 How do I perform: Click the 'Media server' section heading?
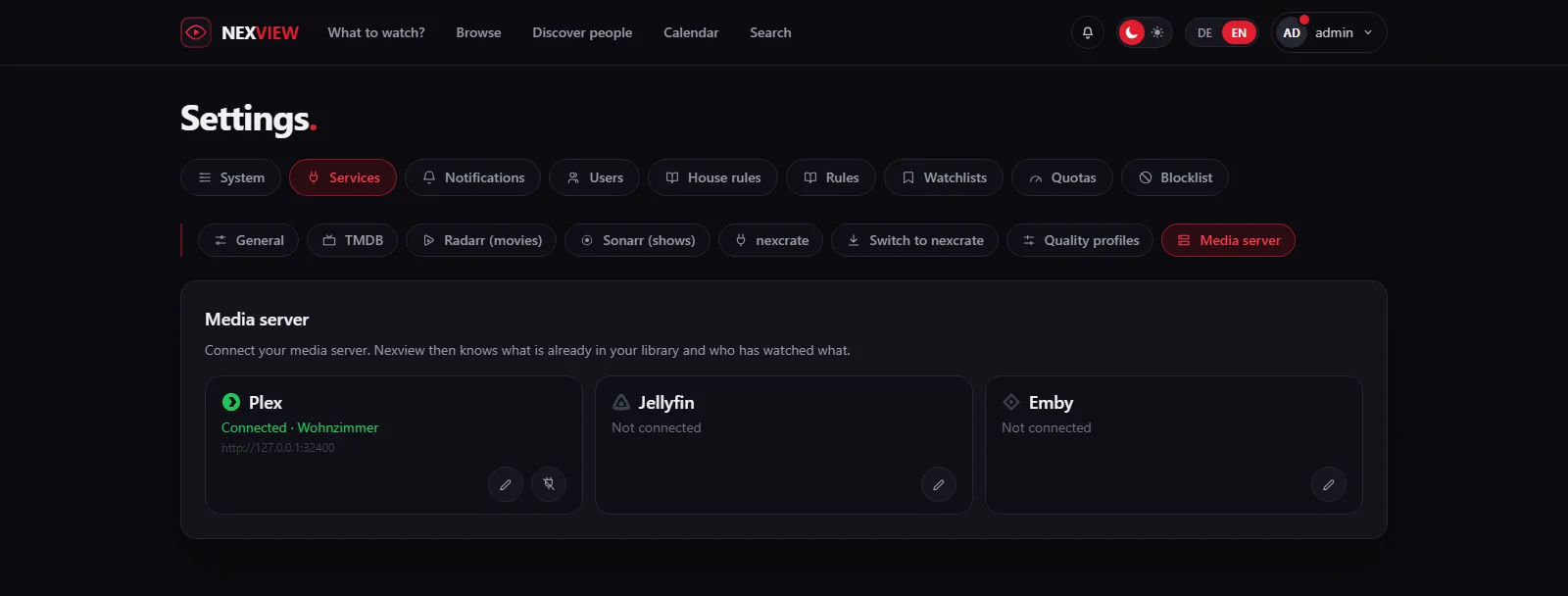257,320
